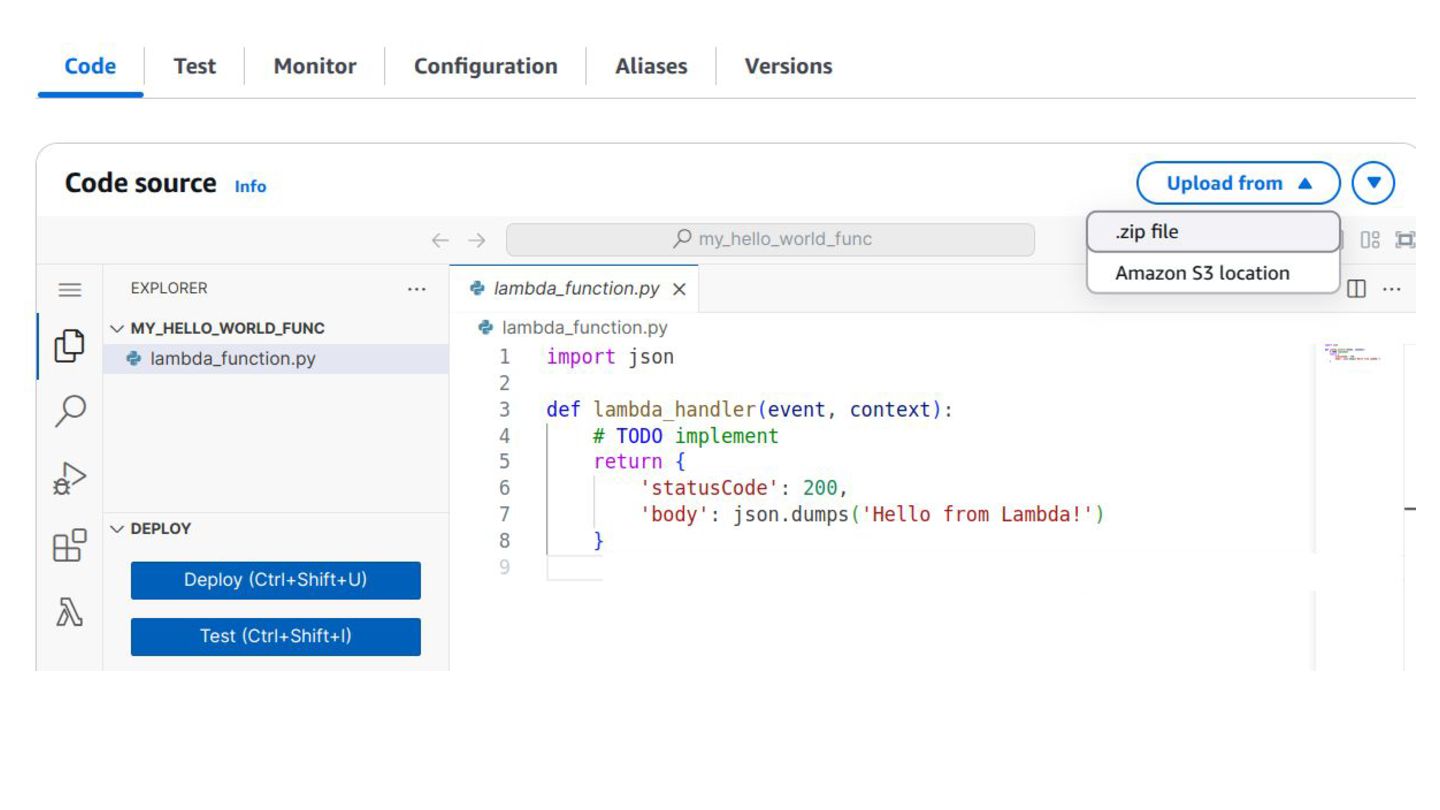1440x810 pixels.
Task: Click the split editor icon
Action: 1356,289
